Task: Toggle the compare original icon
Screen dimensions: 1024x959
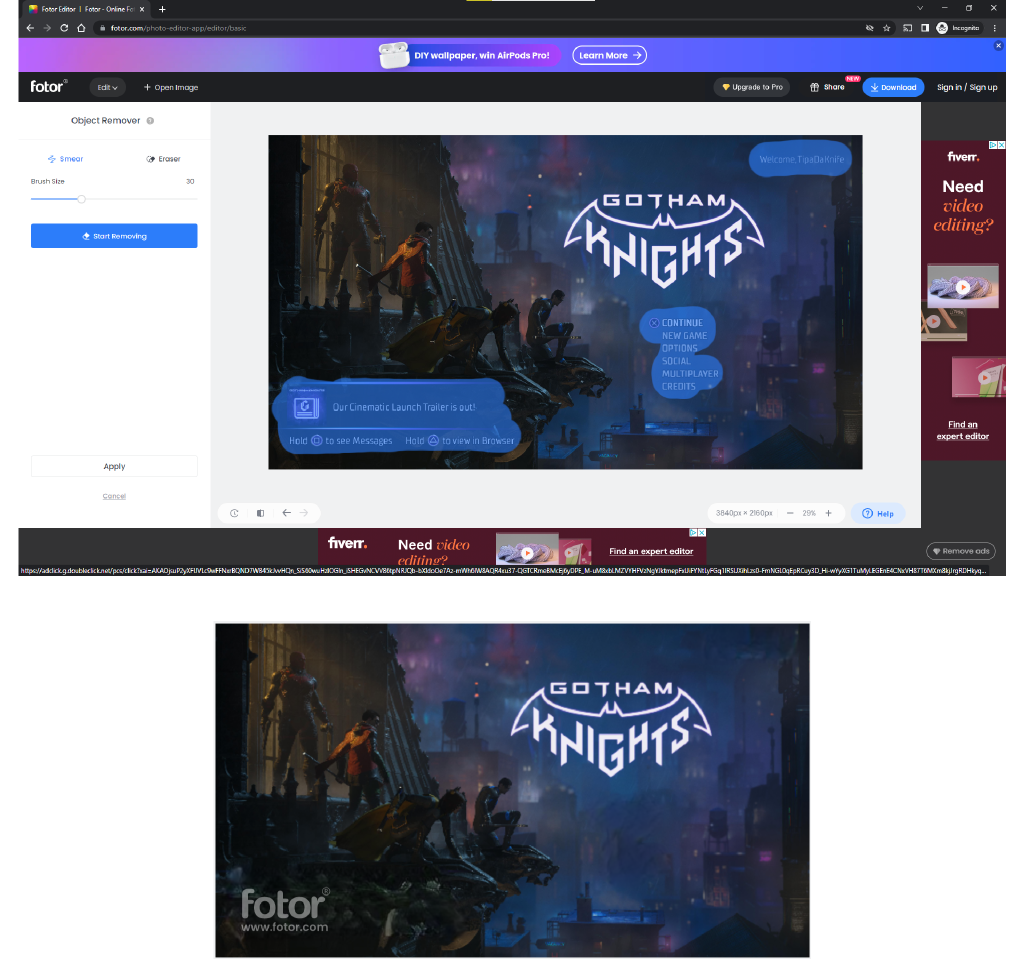Action: pyautogui.click(x=260, y=513)
